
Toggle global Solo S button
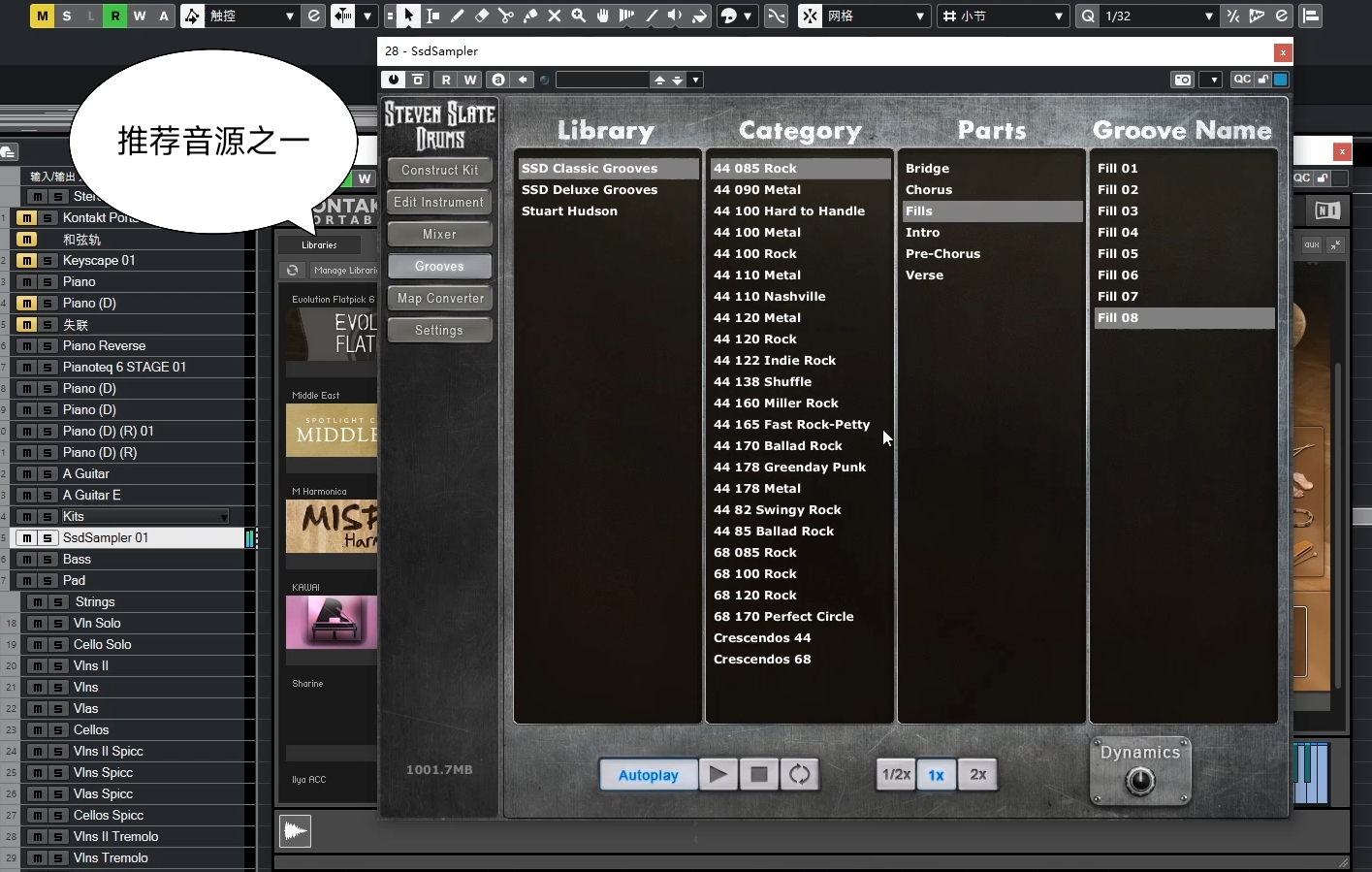[67, 16]
